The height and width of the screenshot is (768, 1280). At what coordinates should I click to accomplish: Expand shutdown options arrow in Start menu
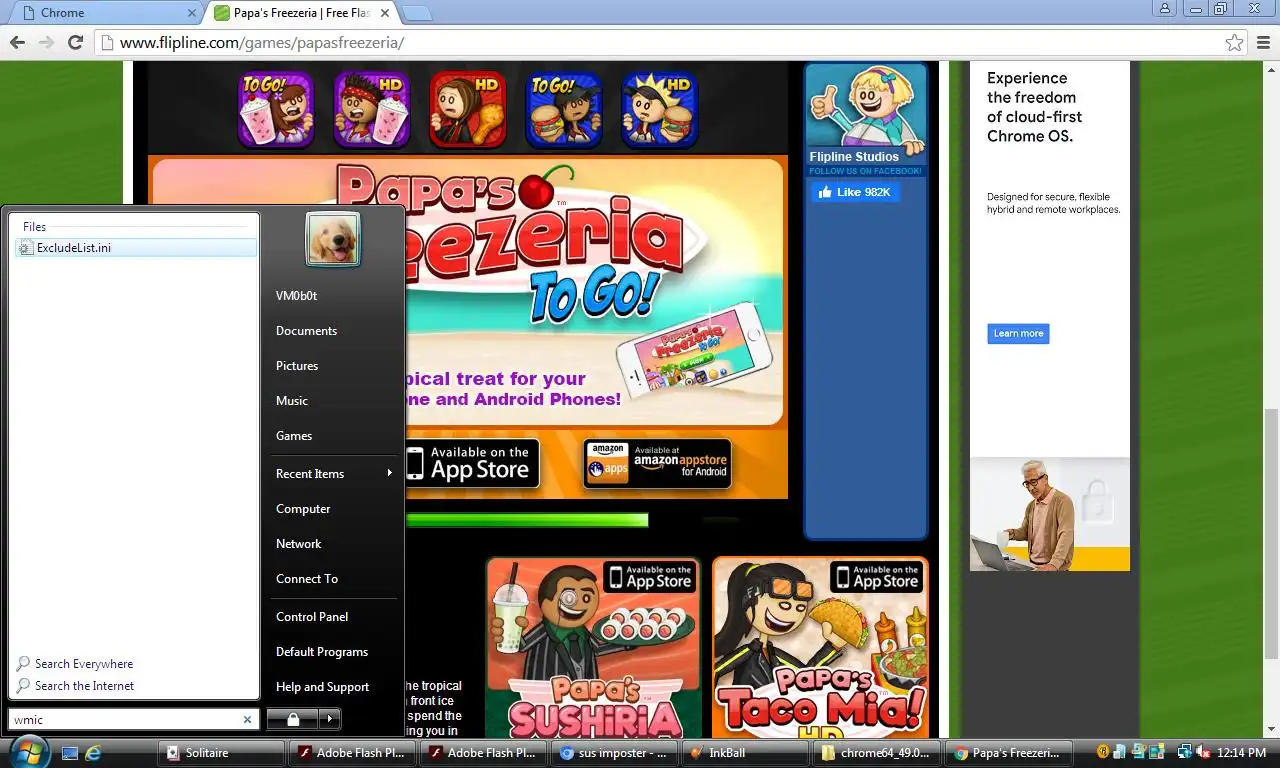330,718
